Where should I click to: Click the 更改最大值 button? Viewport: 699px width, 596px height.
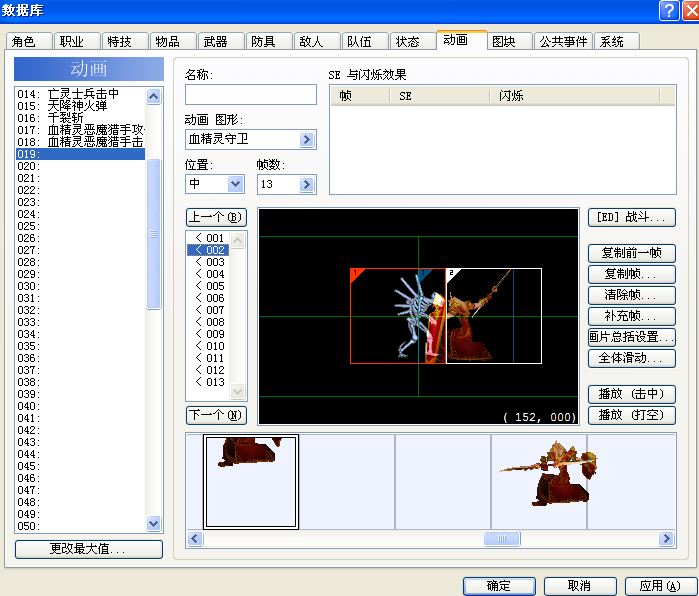tap(89, 549)
